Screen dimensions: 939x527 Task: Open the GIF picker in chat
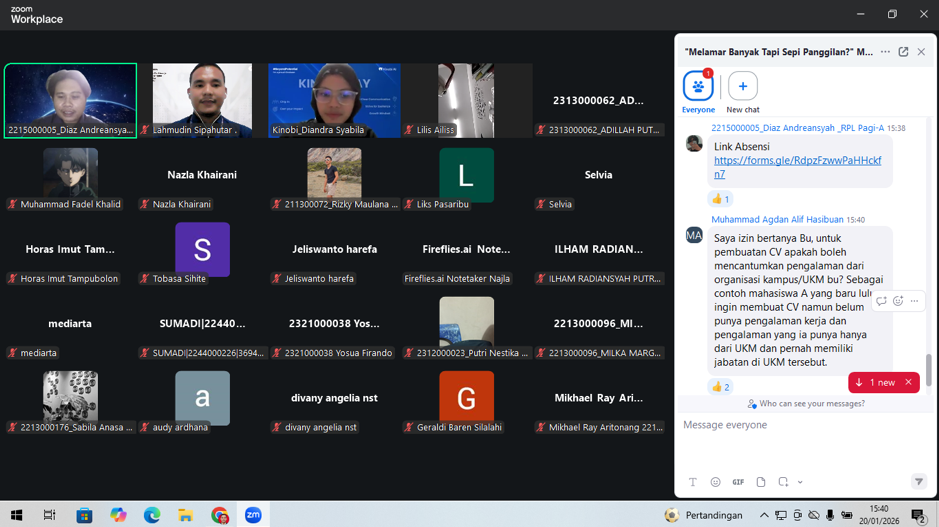pos(738,482)
